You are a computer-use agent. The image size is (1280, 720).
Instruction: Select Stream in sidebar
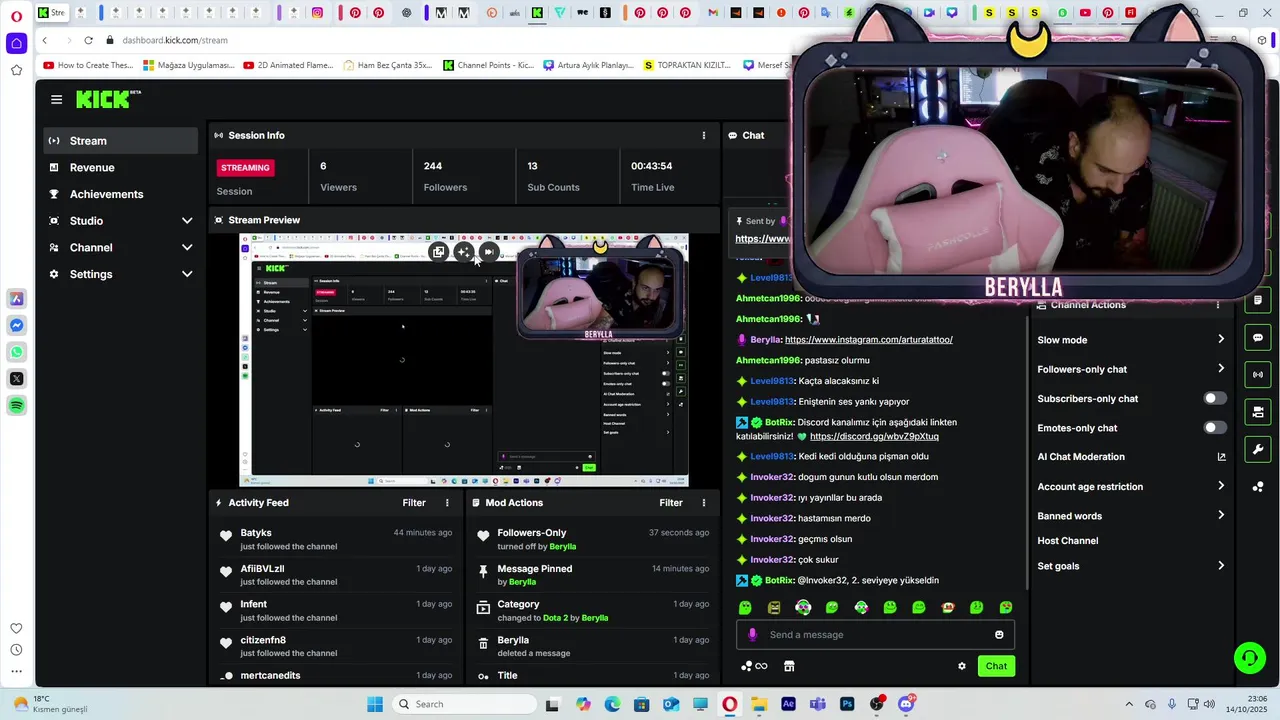pyautogui.click(x=120, y=141)
